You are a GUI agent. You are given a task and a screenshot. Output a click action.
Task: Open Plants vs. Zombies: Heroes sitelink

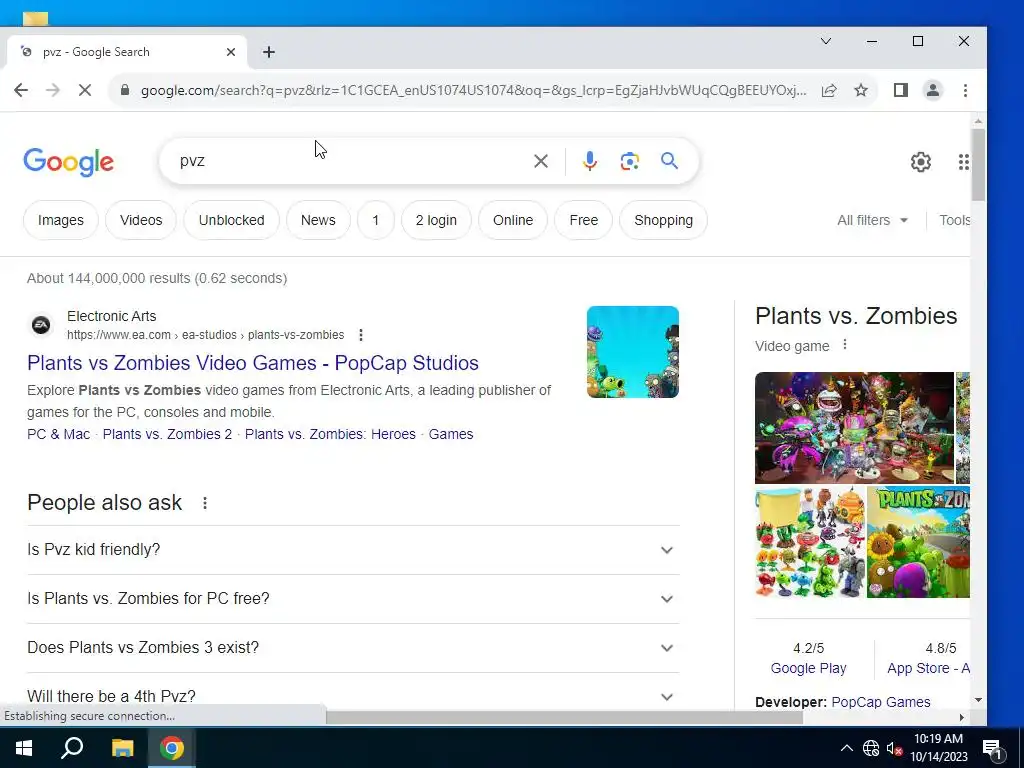[x=330, y=434]
